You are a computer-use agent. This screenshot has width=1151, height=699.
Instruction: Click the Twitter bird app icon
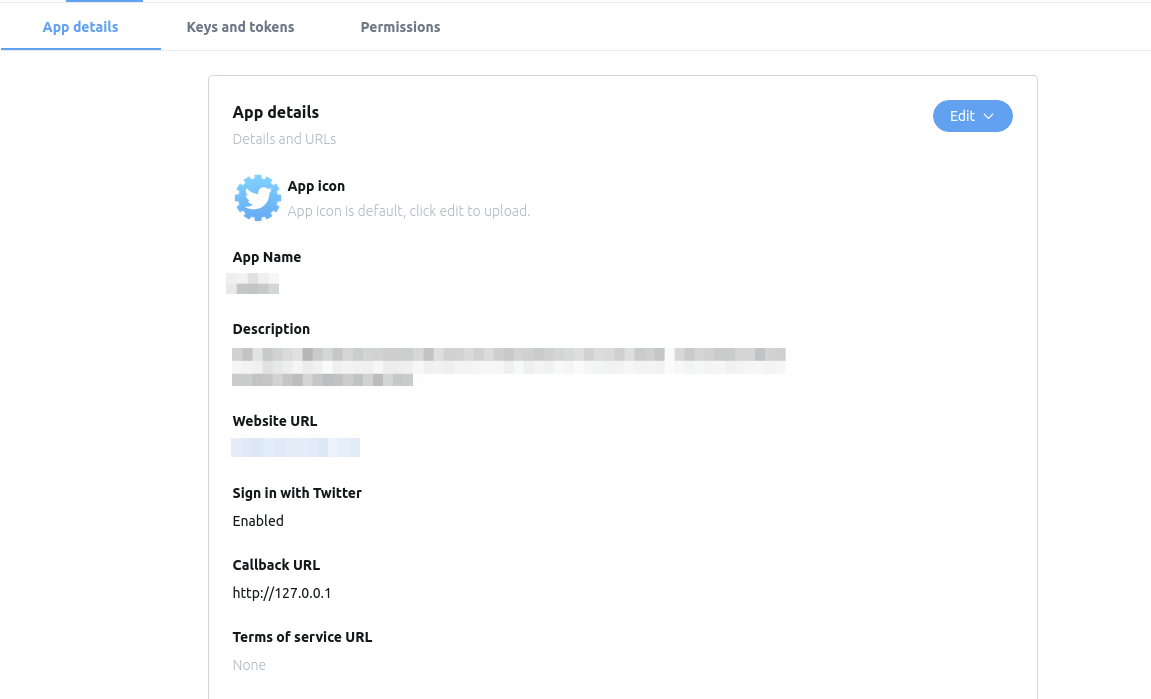[257, 197]
